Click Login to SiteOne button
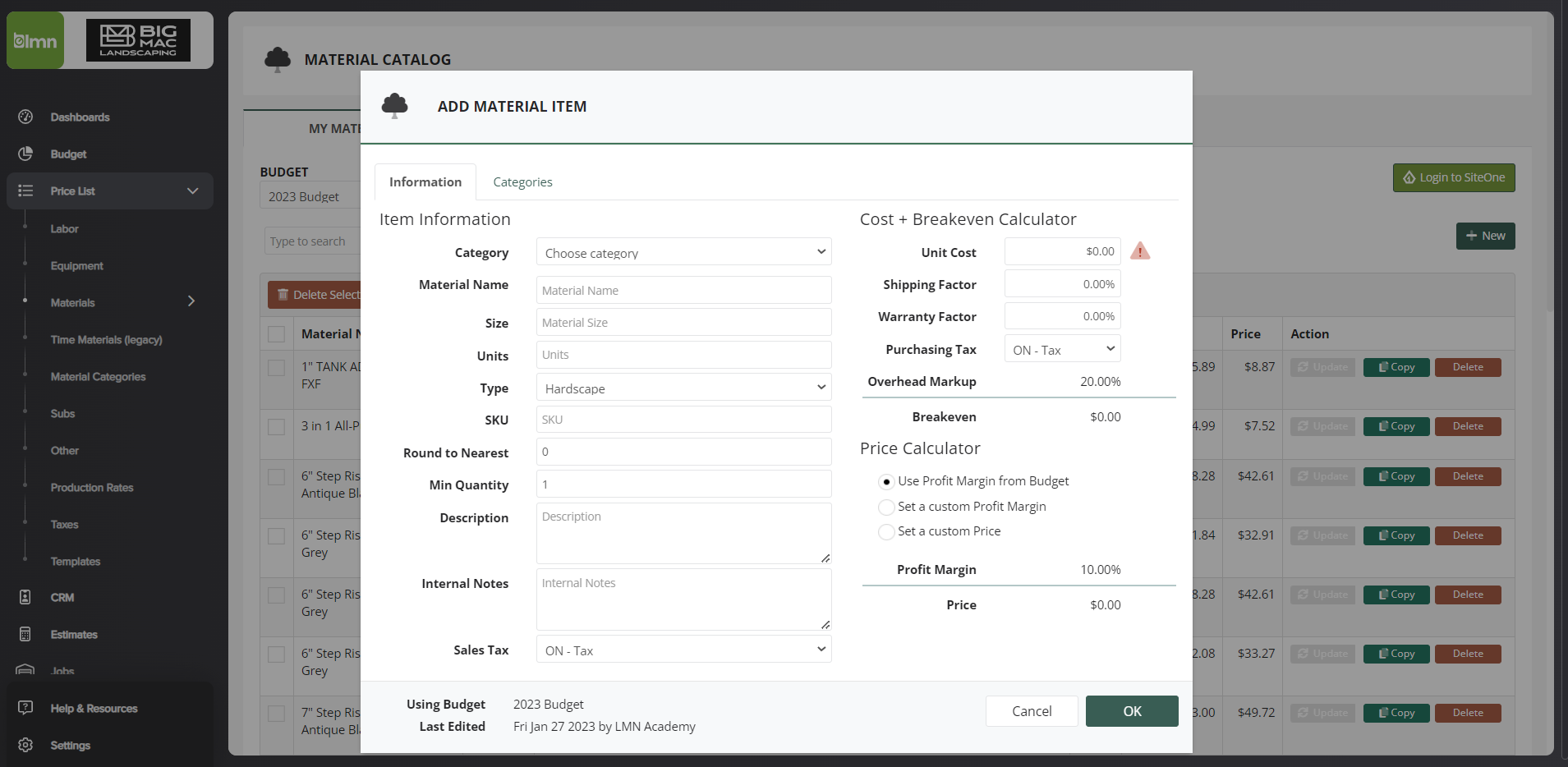 point(1454,177)
